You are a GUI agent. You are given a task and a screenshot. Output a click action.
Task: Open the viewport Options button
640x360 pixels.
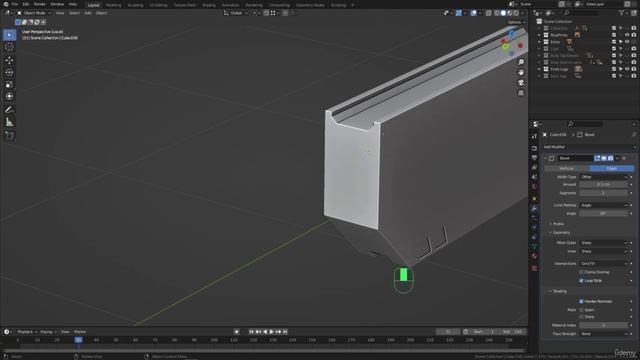pos(516,22)
